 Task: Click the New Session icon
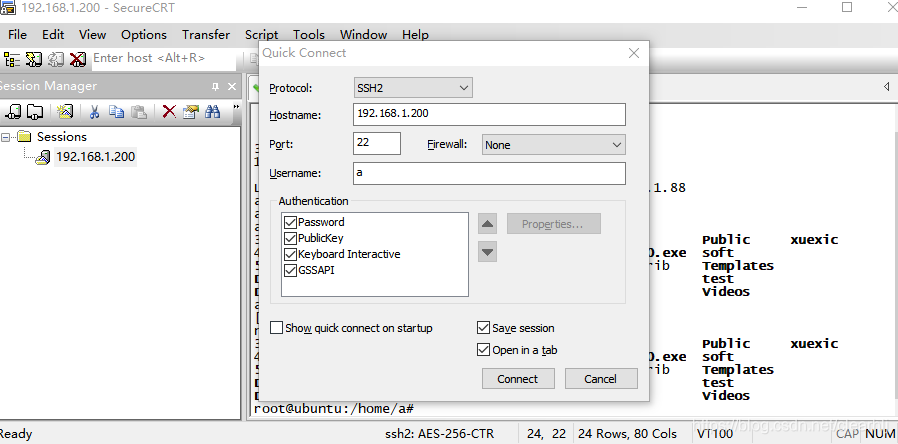65,111
